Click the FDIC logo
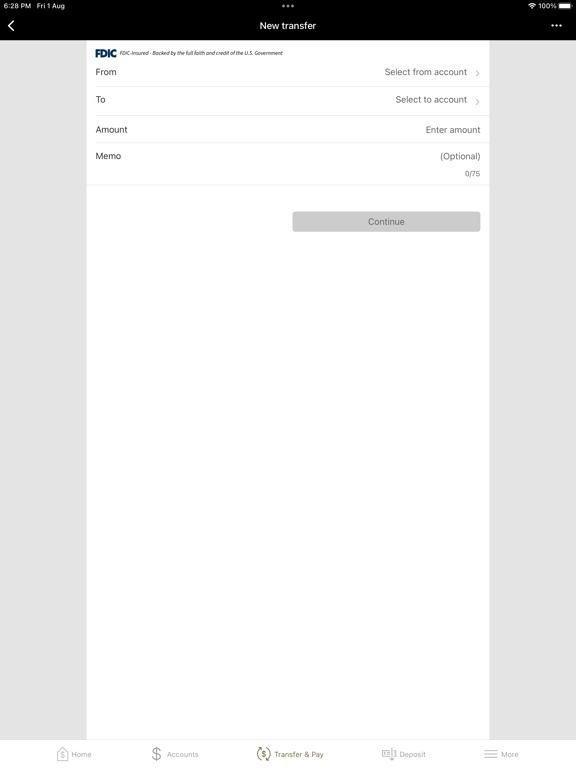 (106, 53)
